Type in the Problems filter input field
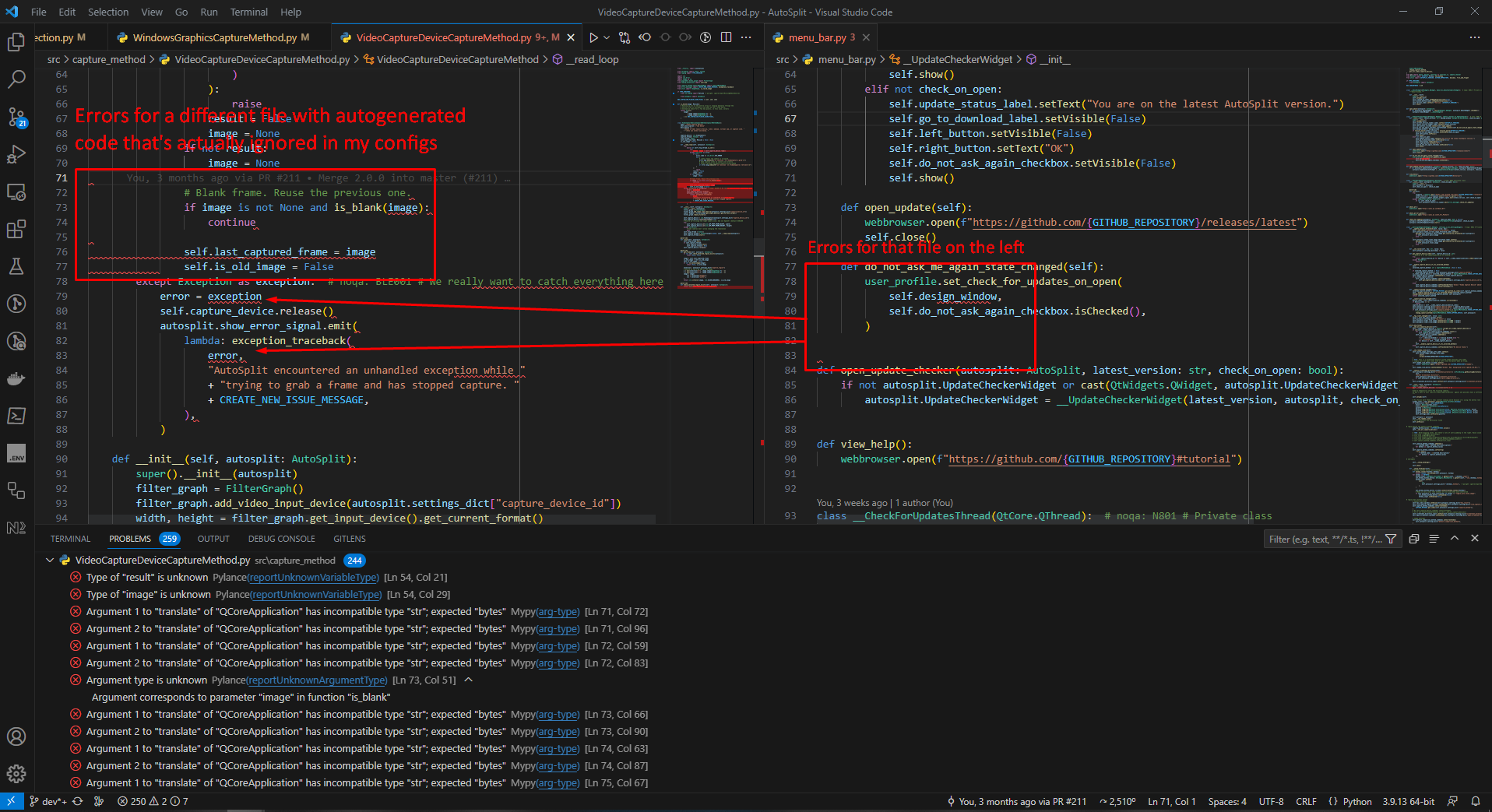 [x=1324, y=539]
